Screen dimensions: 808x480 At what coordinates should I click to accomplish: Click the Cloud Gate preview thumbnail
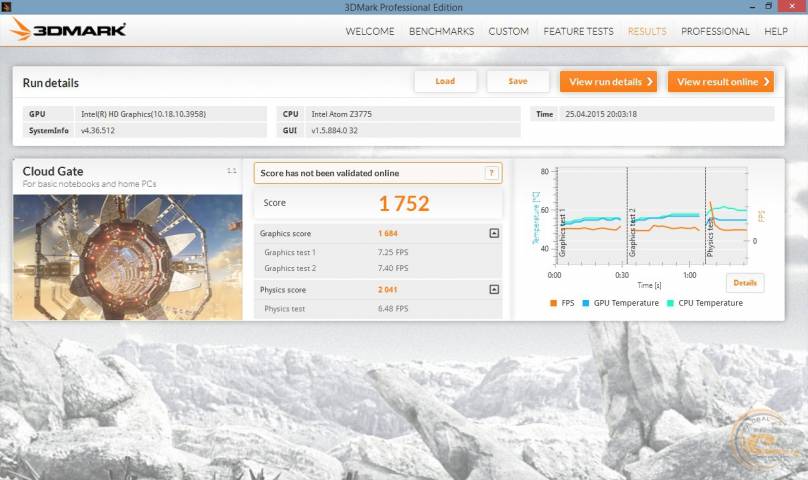[128, 257]
